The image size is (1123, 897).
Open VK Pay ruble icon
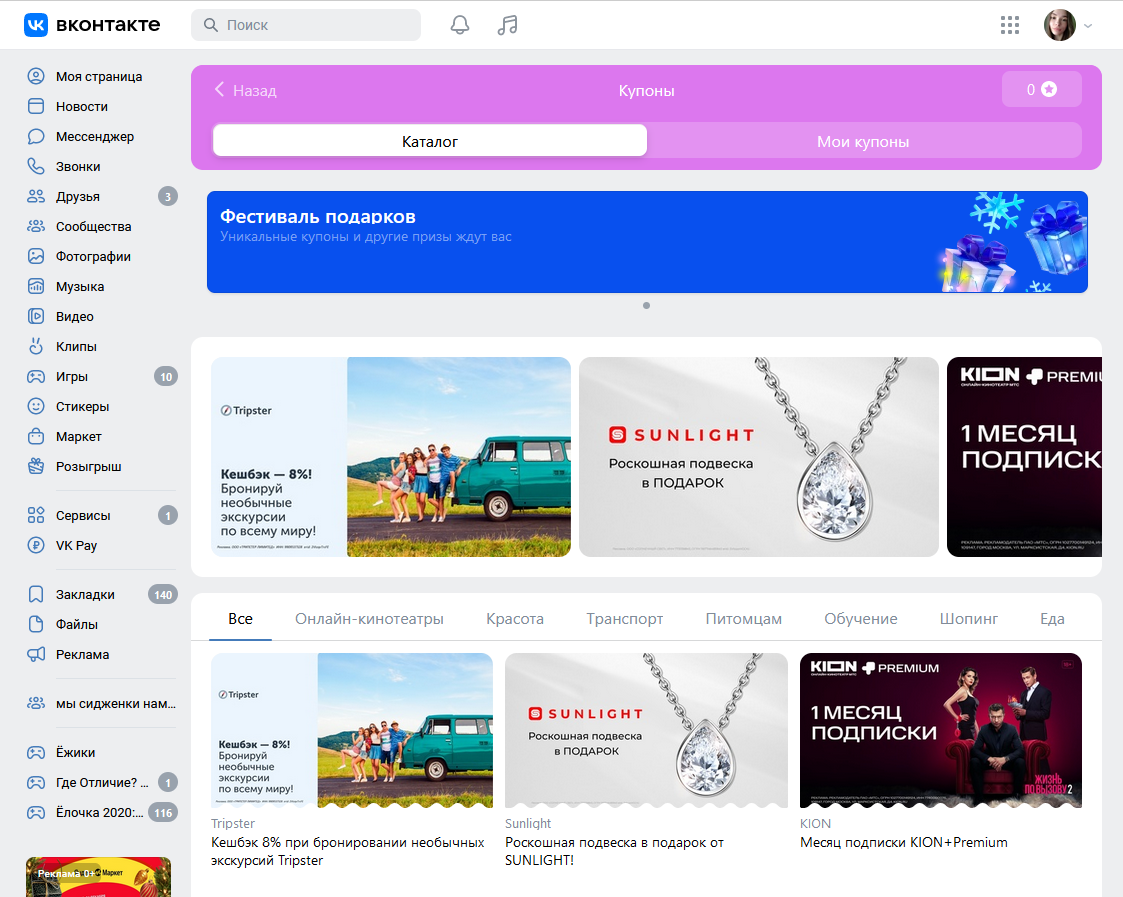(x=36, y=545)
